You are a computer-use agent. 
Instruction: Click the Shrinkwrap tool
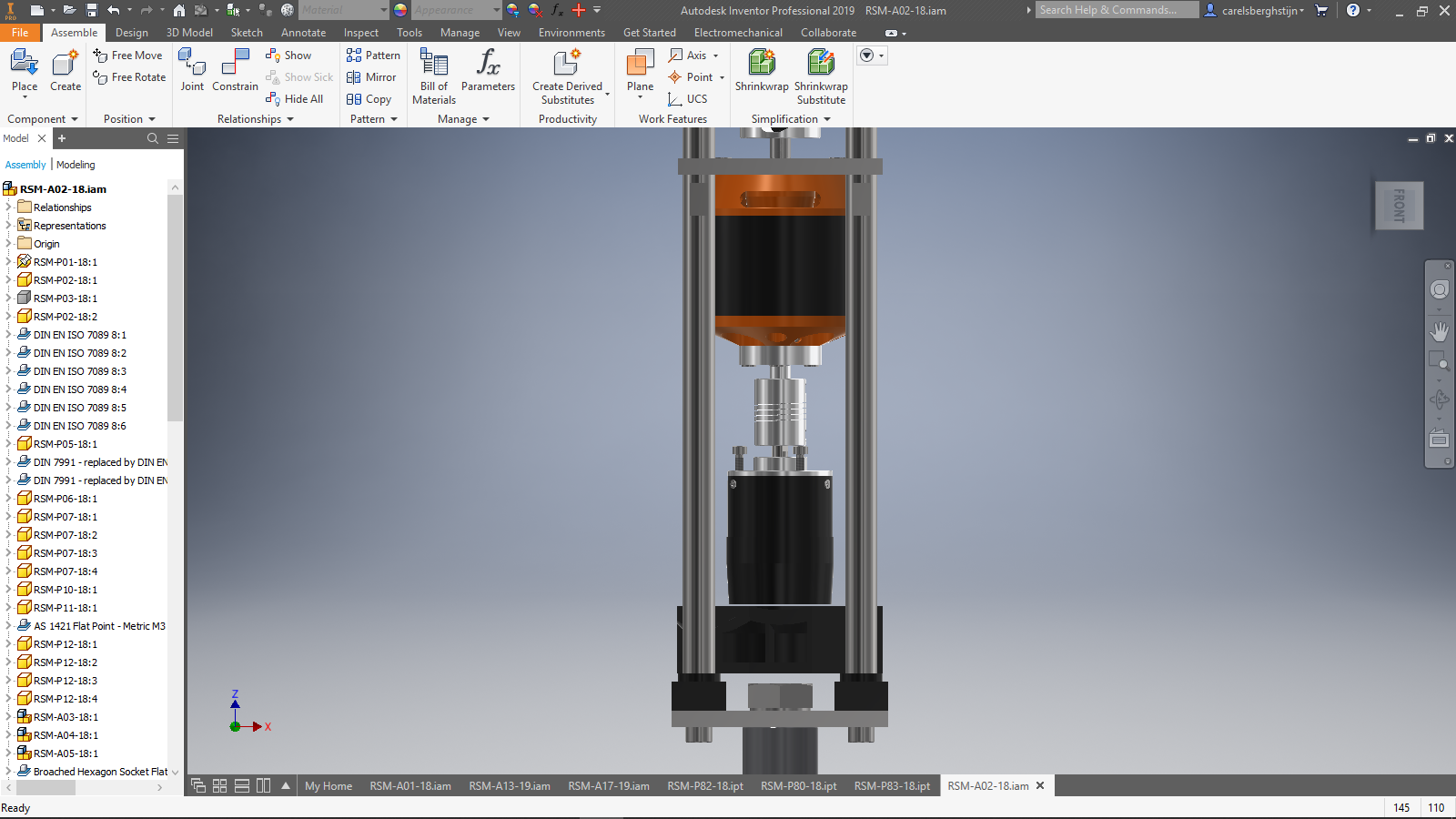762,72
